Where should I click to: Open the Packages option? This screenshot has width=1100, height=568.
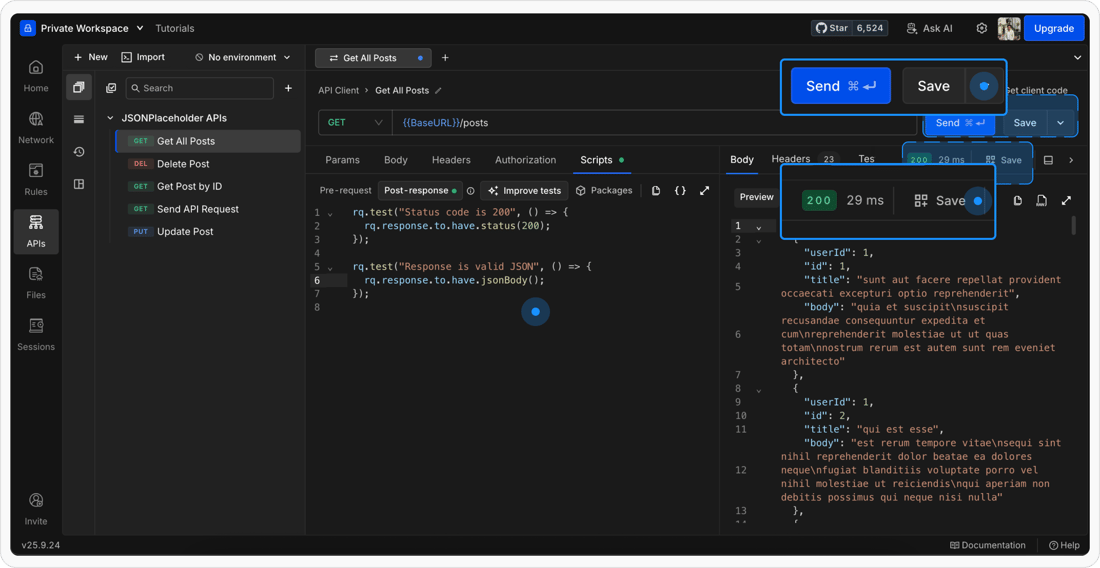click(x=604, y=191)
